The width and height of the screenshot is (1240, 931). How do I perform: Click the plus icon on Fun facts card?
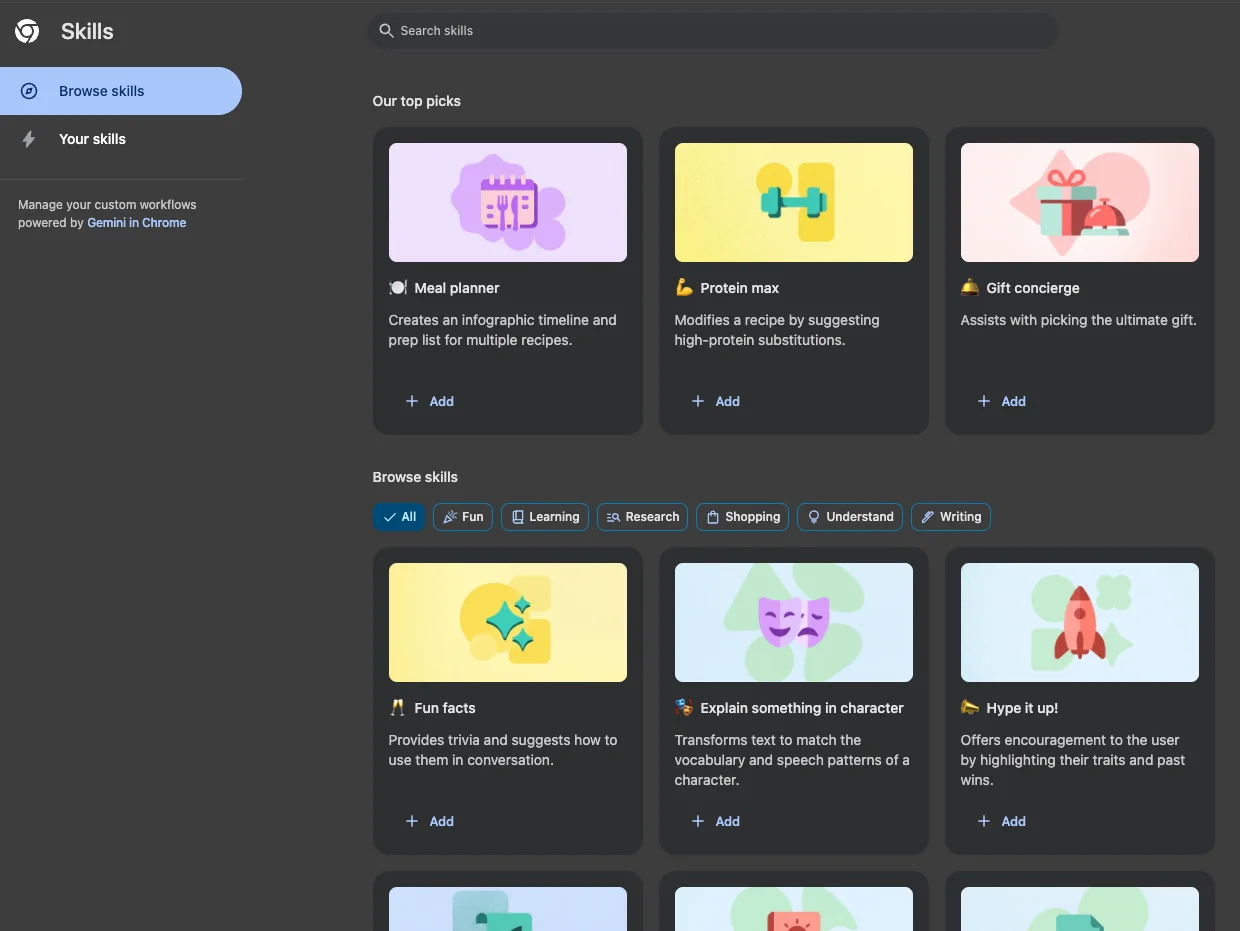coord(412,821)
